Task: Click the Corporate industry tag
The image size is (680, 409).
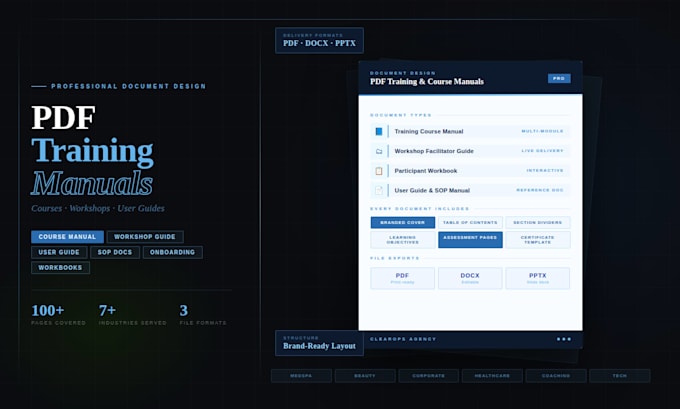Action: [428, 376]
